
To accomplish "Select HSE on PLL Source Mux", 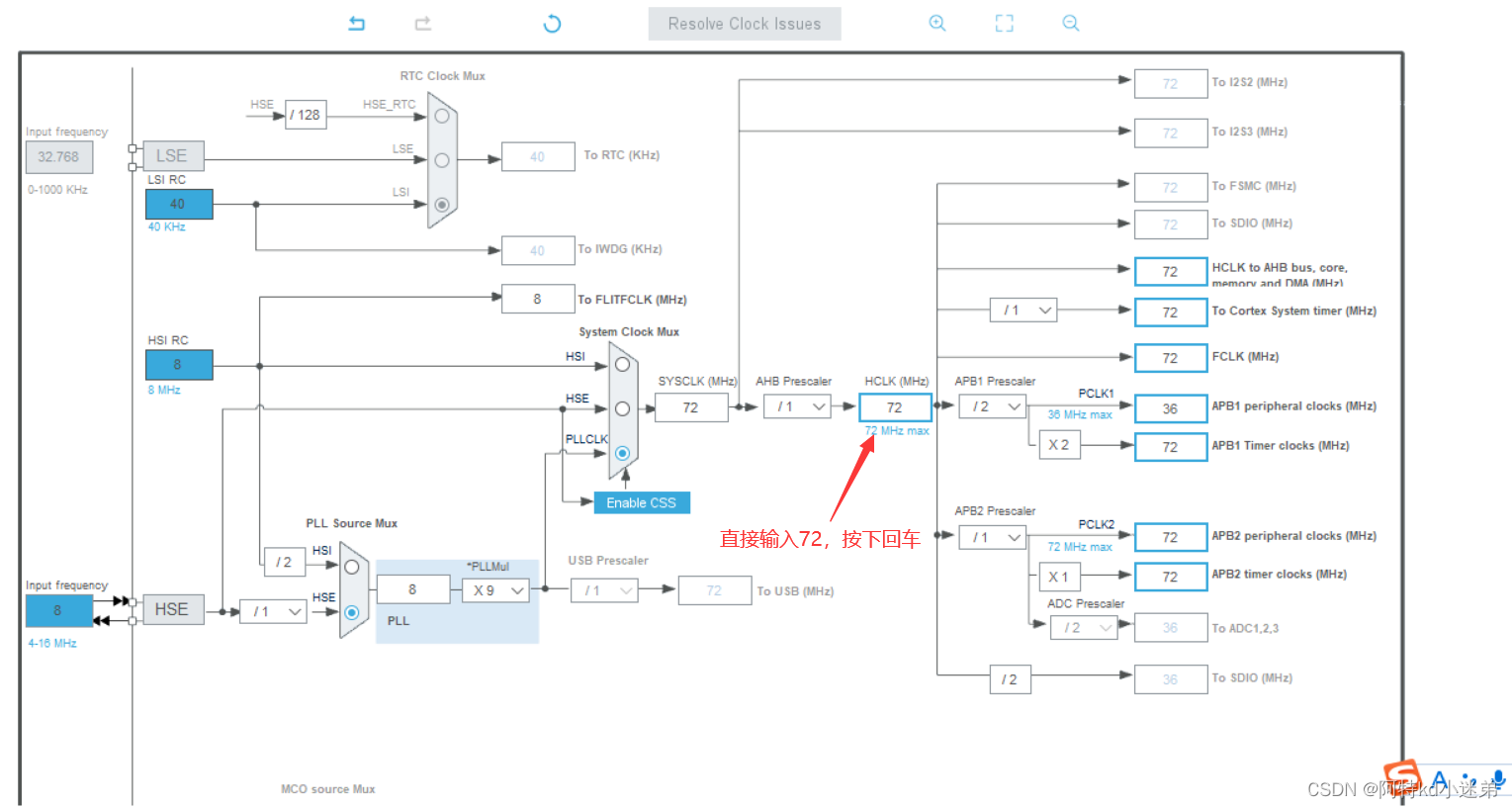I will 352,612.
